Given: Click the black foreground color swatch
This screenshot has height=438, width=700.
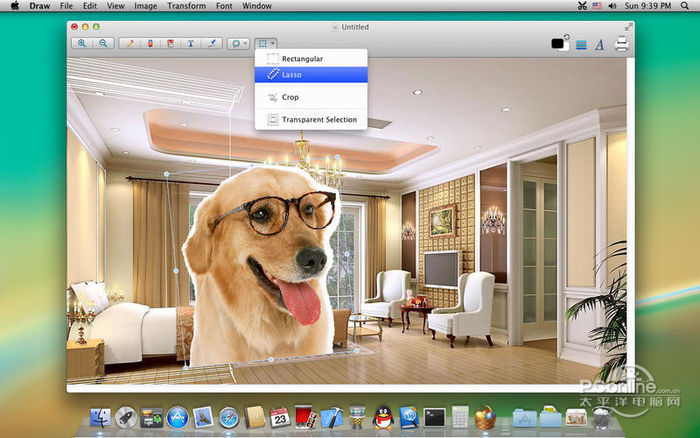Looking at the screenshot, I should pos(557,43).
